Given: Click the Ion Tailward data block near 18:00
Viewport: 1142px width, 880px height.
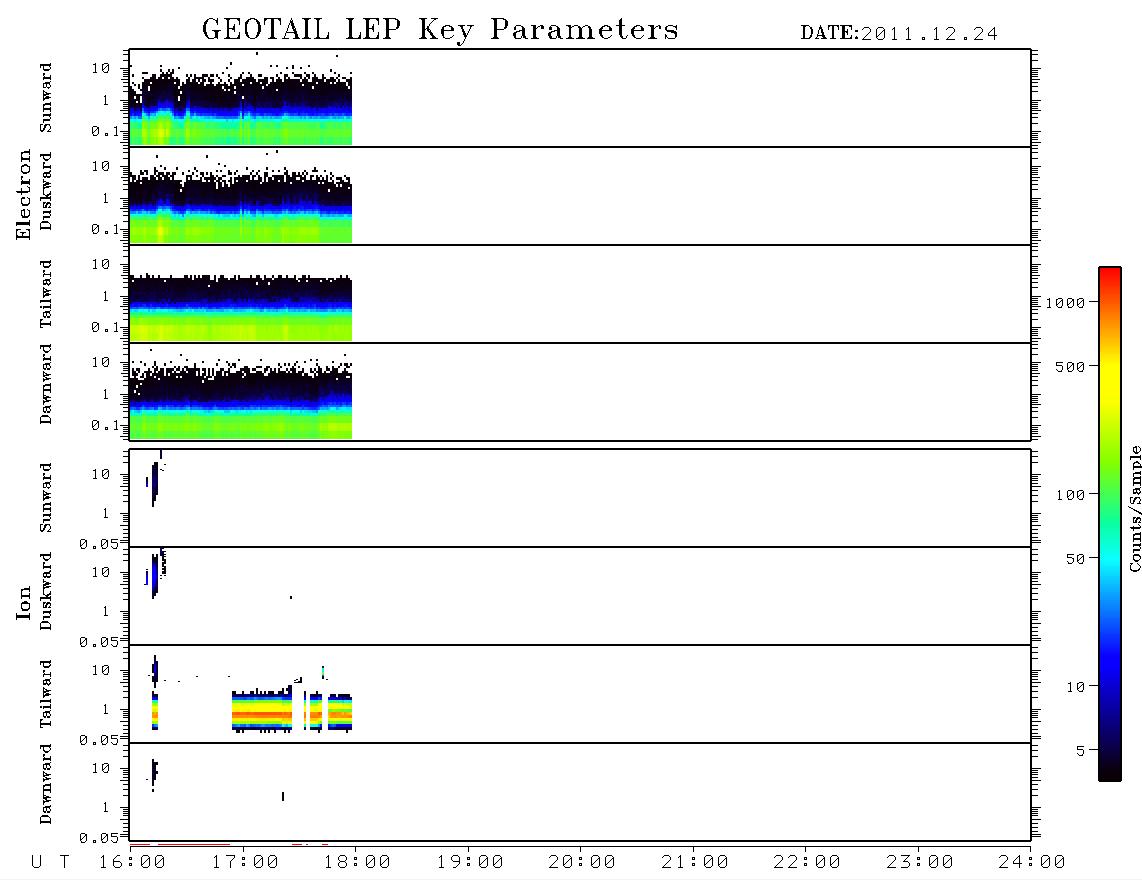Looking at the screenshot, I should (x=339, y=712).
